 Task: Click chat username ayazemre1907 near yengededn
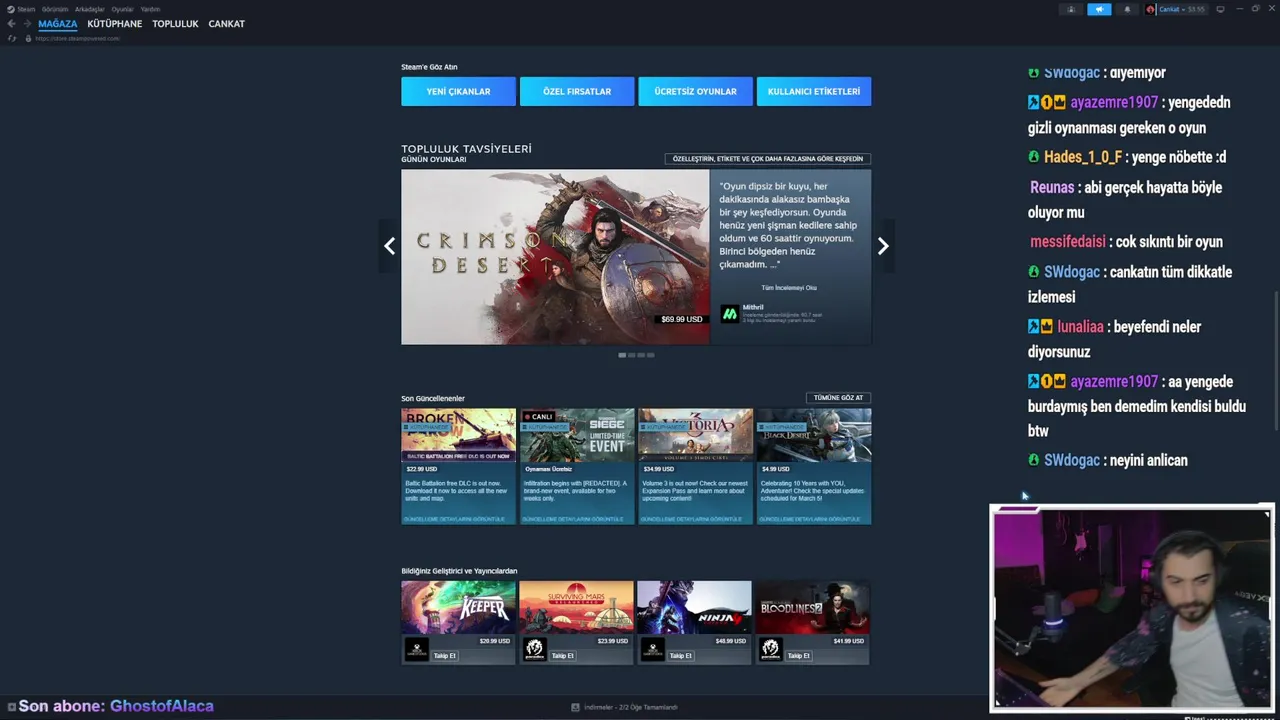coord(1114,102)
